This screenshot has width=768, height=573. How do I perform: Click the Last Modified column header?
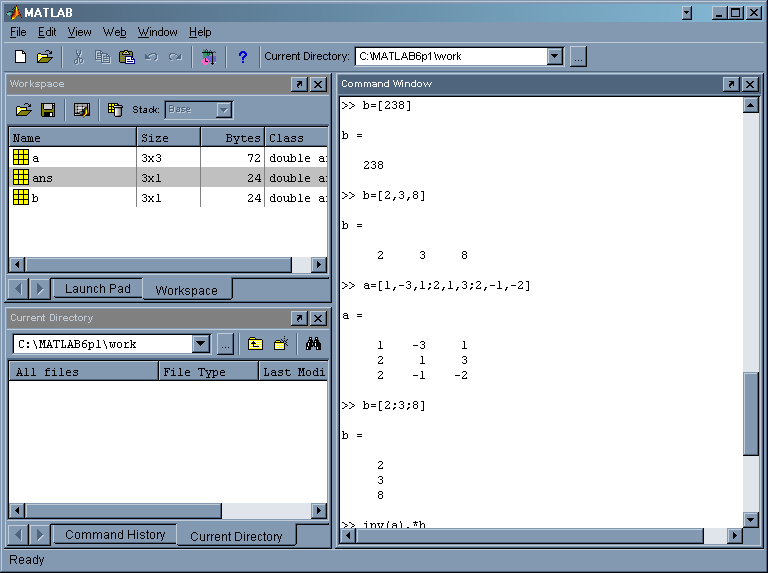tap(293, 372)
